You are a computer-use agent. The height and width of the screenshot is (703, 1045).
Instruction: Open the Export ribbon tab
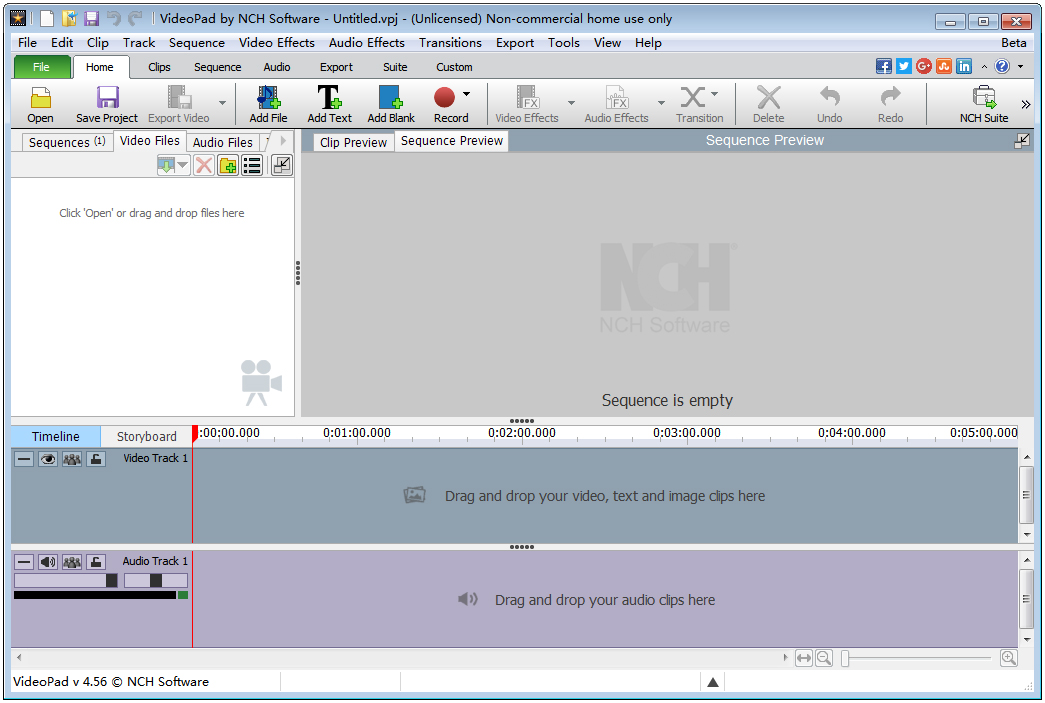click(336, 67)
